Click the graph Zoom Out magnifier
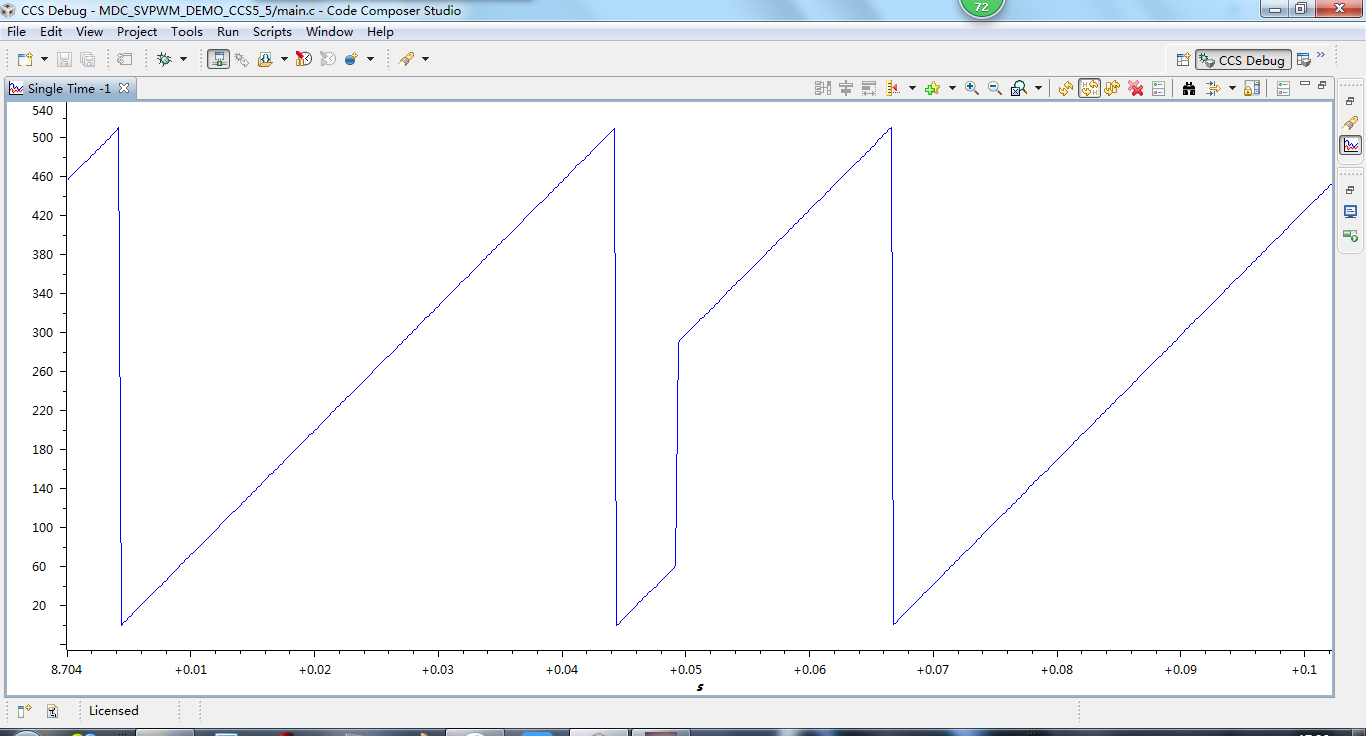Image resolution: width=1366 pixels, height=736 pixels. coord(995,88)
